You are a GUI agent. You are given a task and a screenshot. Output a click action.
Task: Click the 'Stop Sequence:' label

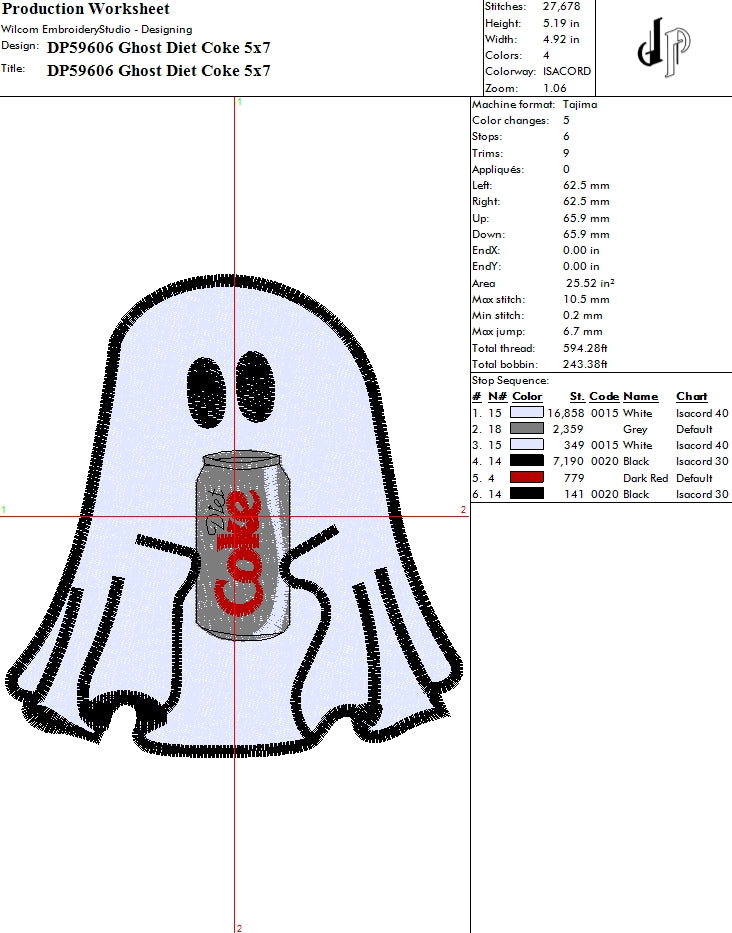tap(510, 380)
